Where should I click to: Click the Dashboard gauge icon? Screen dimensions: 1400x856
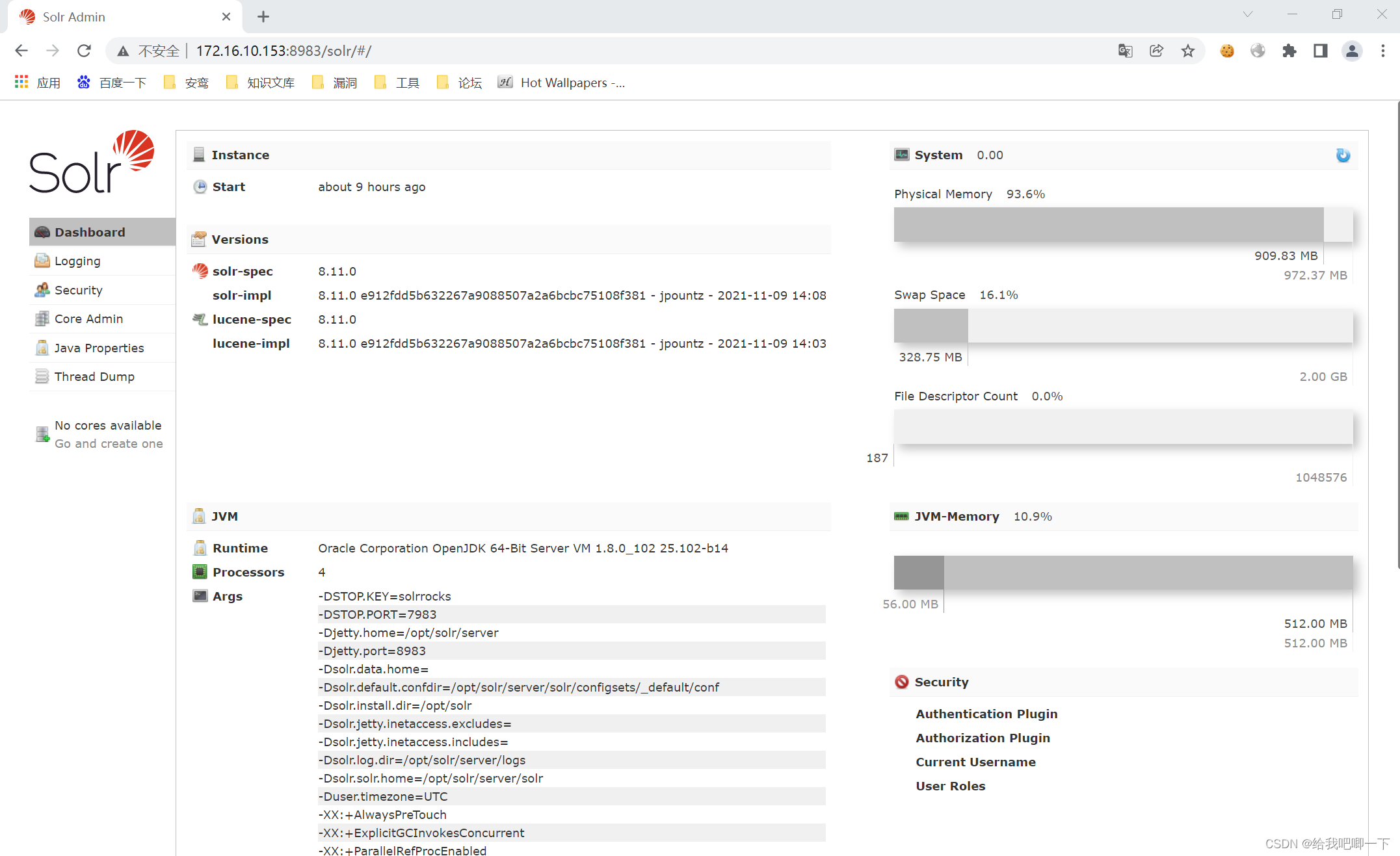pos(42,232)
